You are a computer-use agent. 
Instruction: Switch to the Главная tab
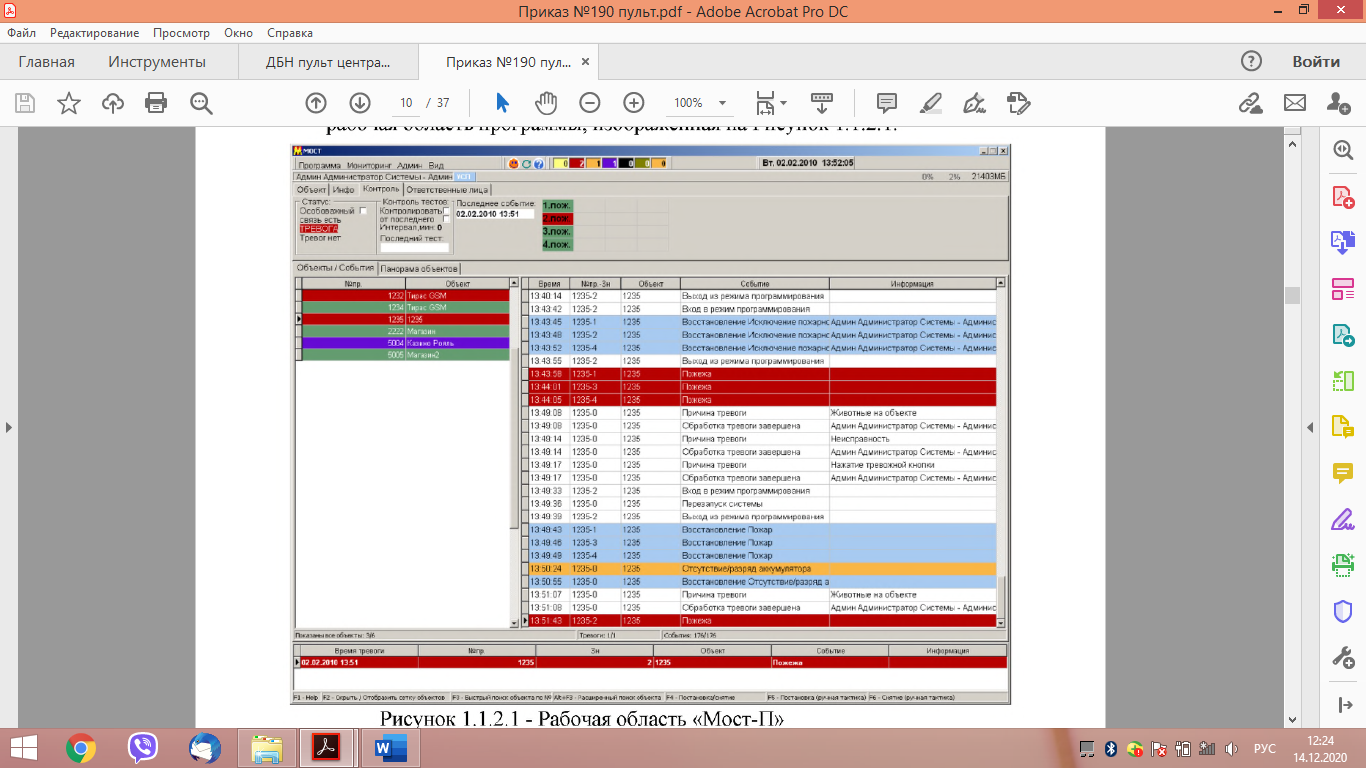(46, 62)
